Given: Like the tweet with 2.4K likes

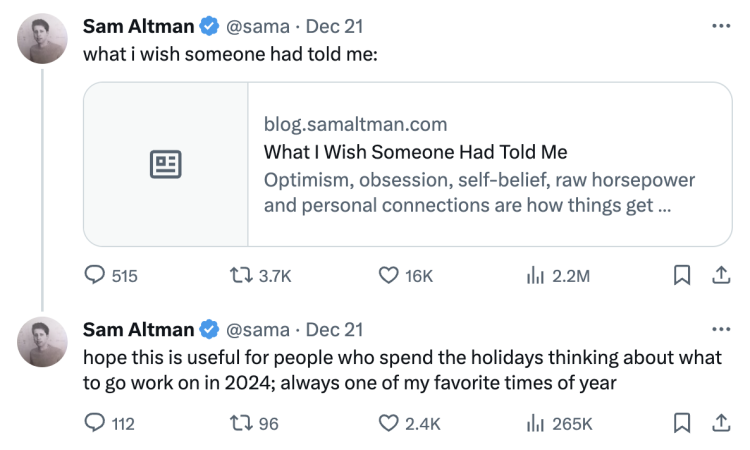Looking at the screenshot, I should tap(389, 424).
